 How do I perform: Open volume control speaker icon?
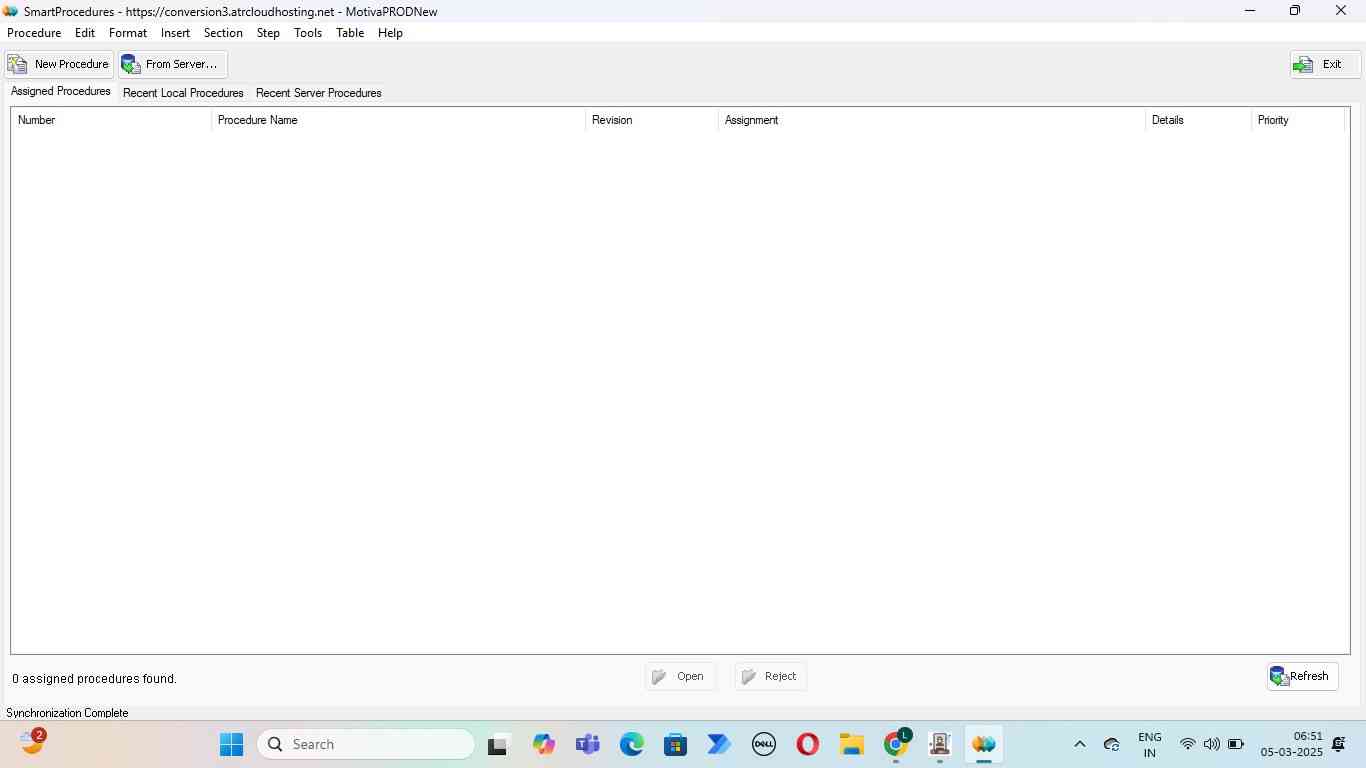pos(1211,745)
